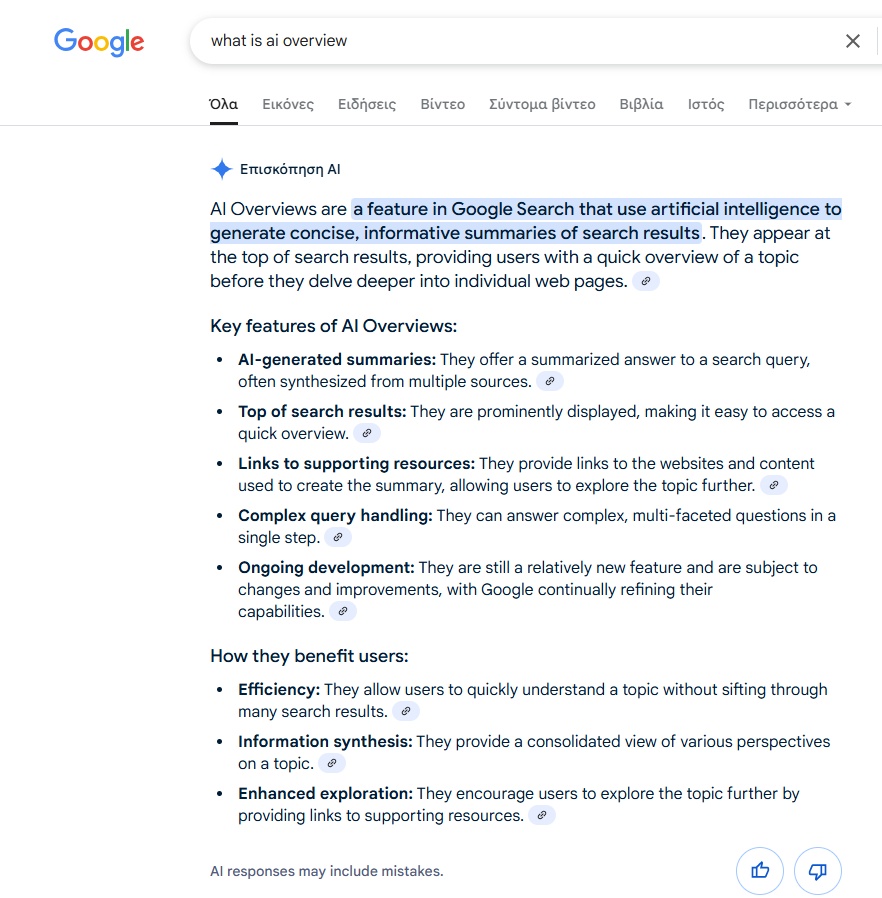Expand the Περισσότερα dropdown

click(800, 104)
